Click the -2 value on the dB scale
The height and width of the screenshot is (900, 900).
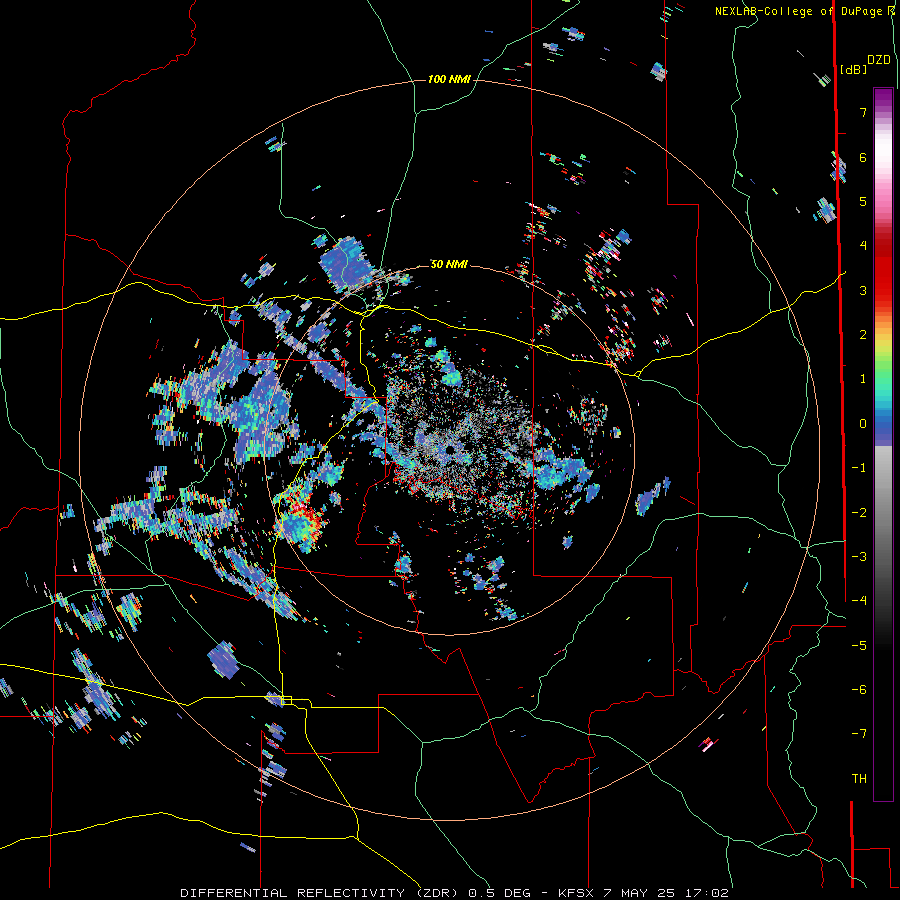coord(859,513)
